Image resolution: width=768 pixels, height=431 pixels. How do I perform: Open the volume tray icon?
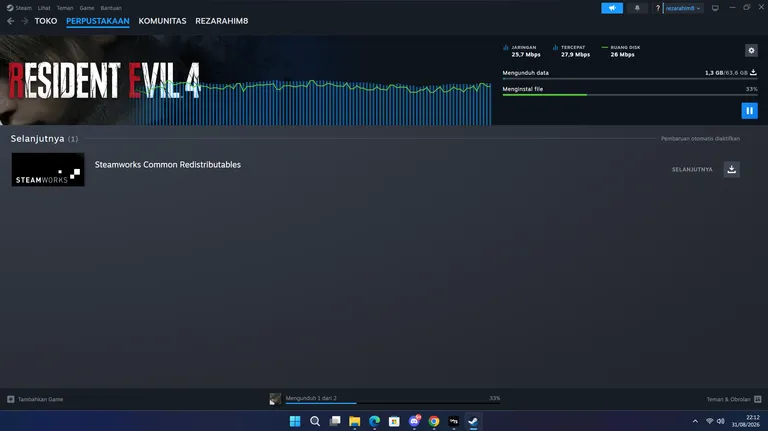tap(720, 421)
